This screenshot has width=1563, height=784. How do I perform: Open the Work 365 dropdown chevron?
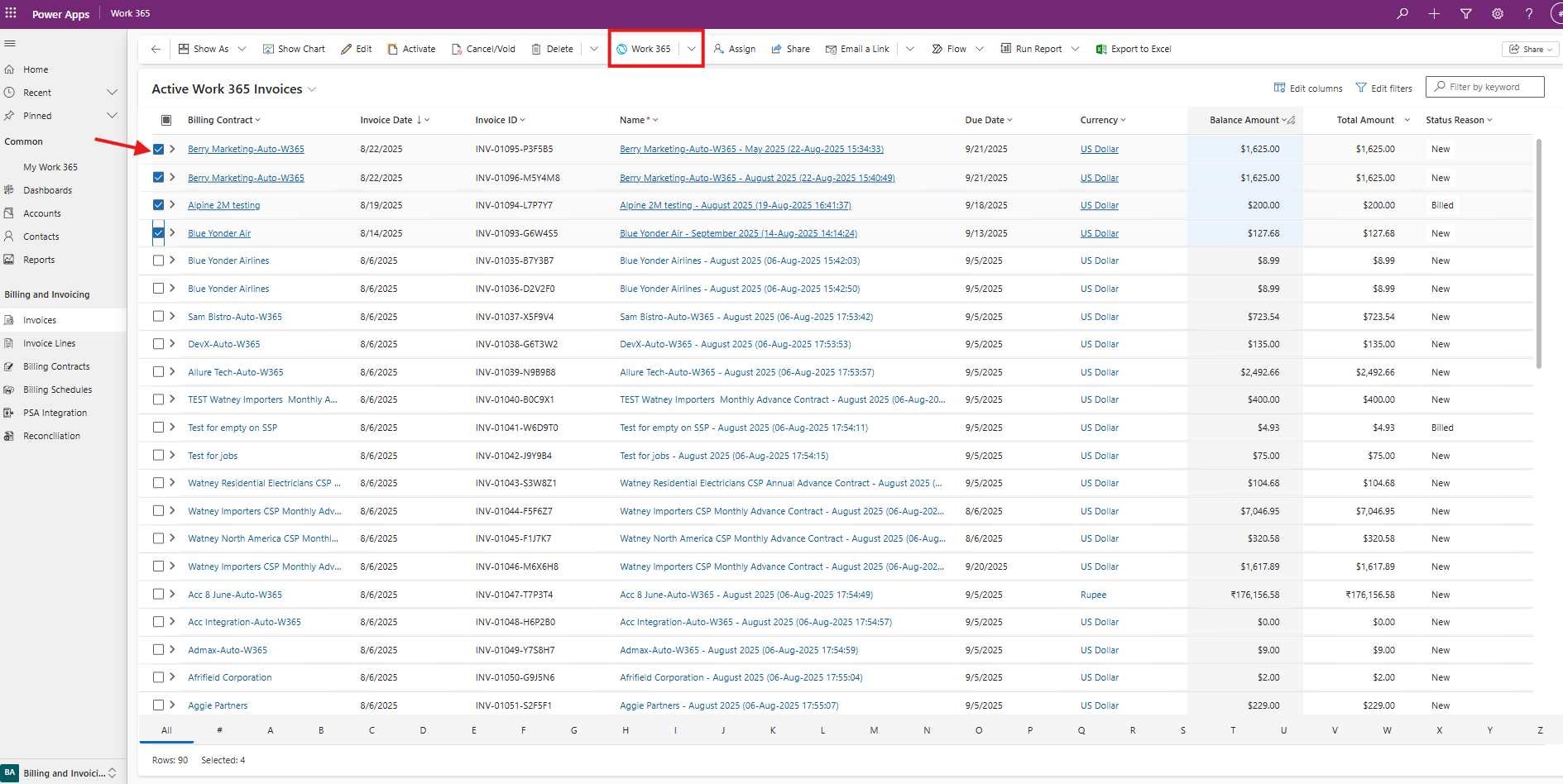click(x=692, y=49)
